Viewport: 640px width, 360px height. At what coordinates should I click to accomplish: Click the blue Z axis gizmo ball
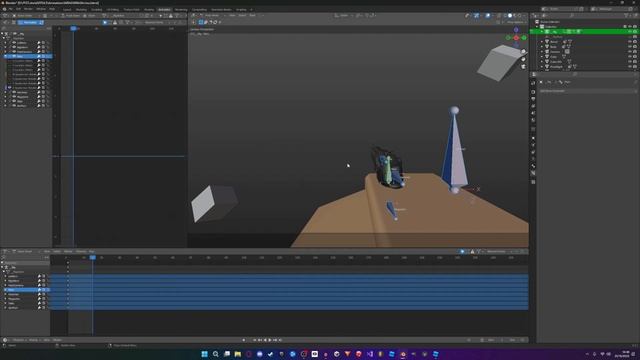(x=516, y=30)
